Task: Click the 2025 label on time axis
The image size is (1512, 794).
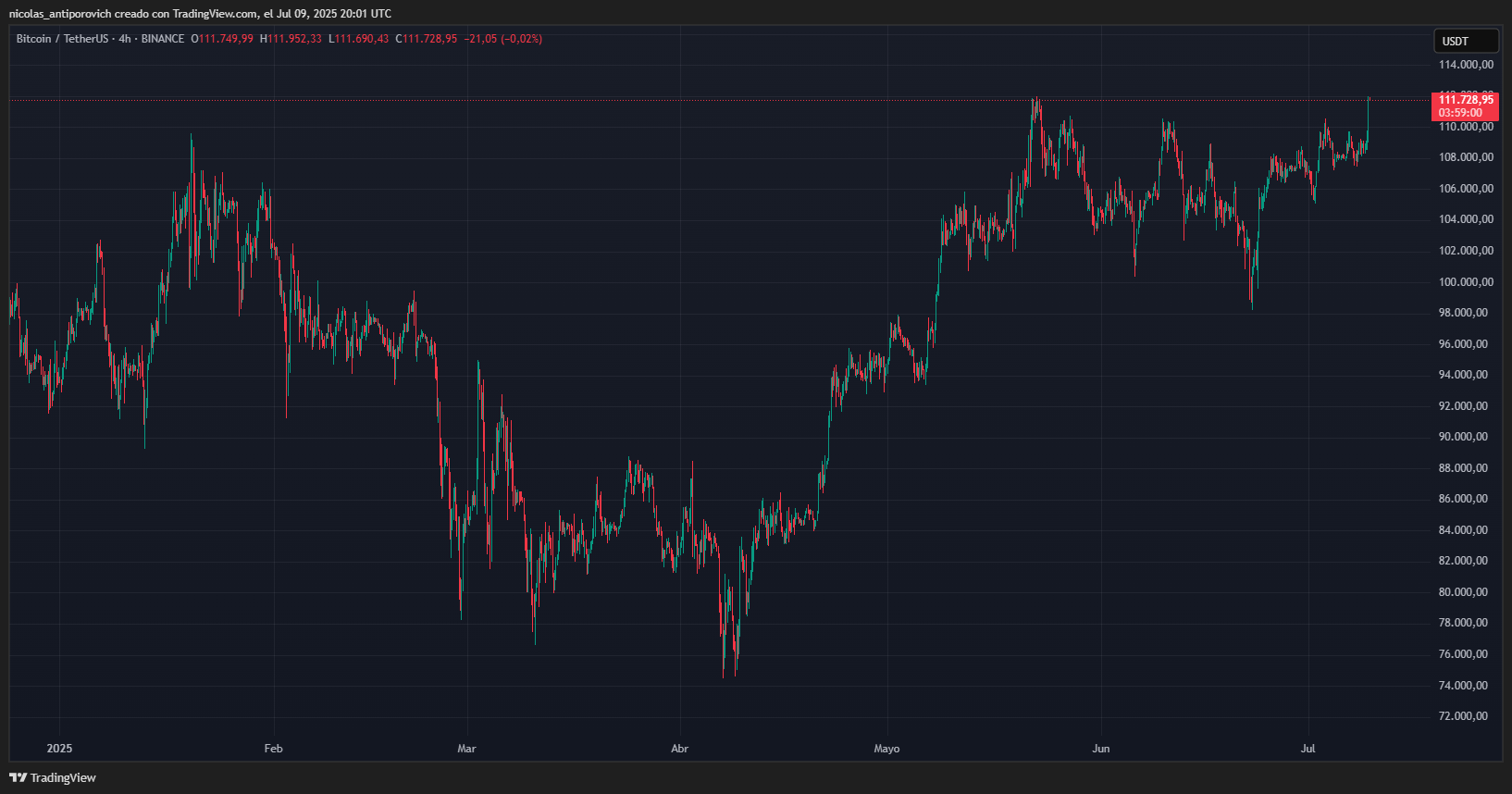Action: coord(59,749)
